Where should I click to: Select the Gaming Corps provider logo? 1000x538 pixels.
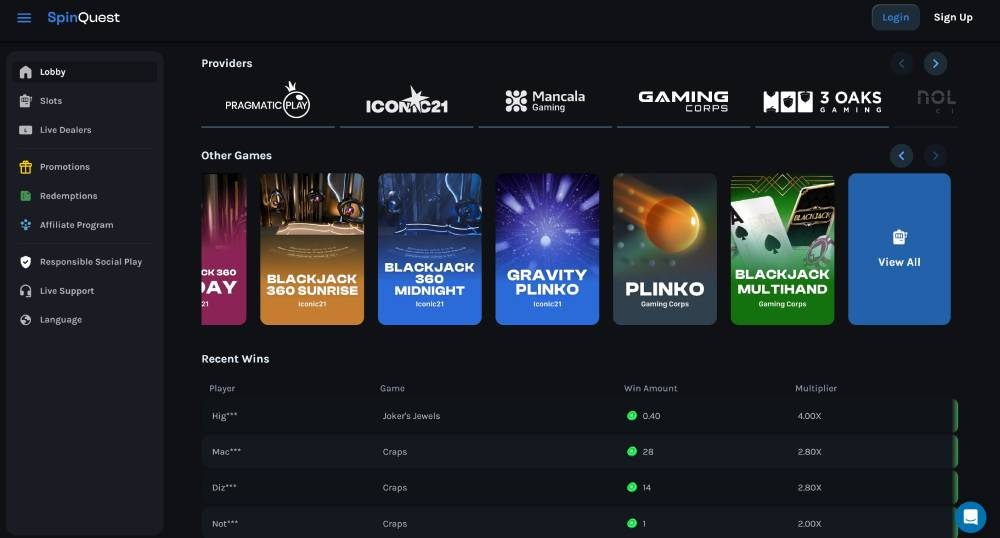(x=684, y=102)
